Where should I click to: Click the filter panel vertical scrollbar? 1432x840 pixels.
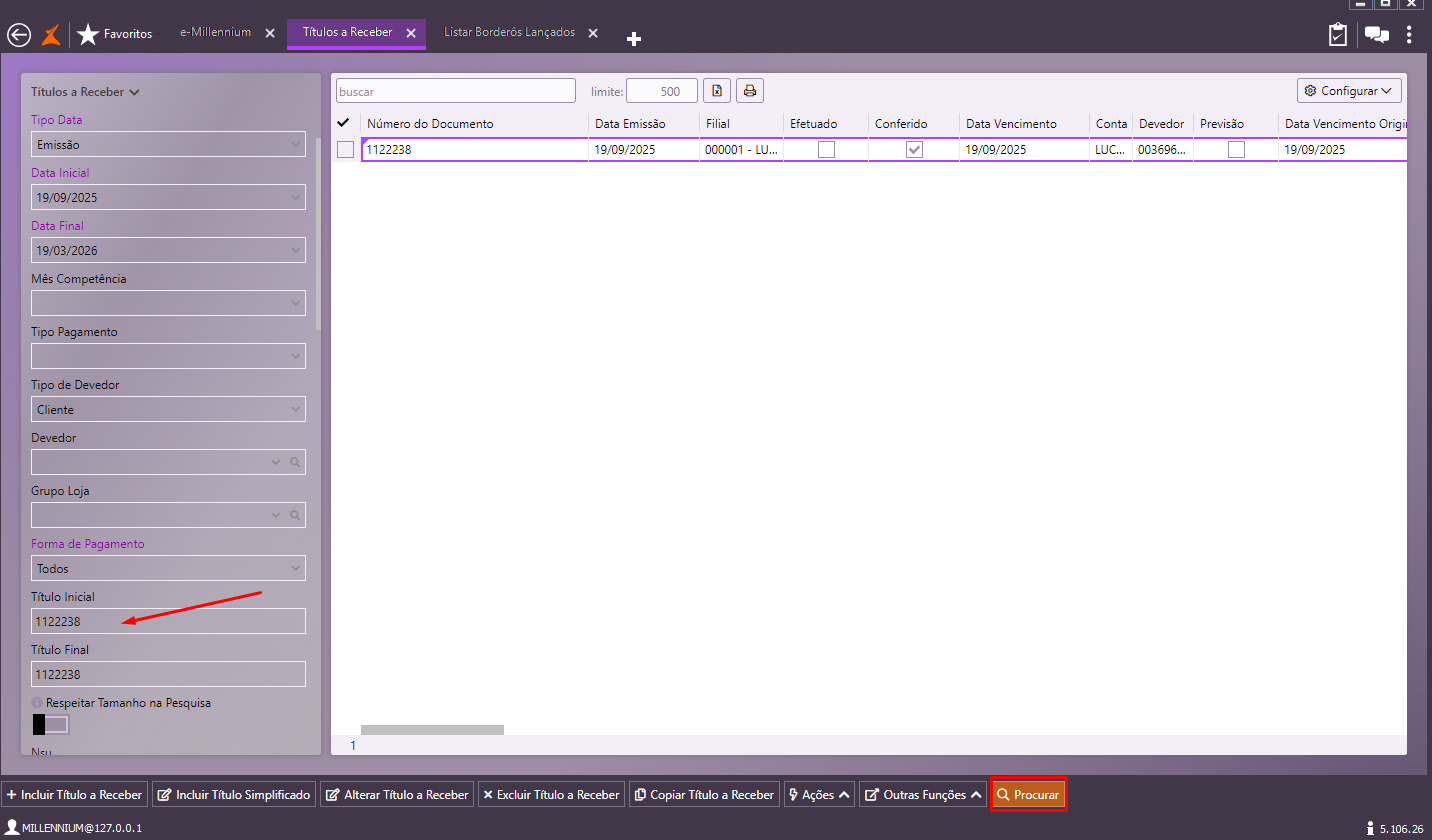coord(319,234)
